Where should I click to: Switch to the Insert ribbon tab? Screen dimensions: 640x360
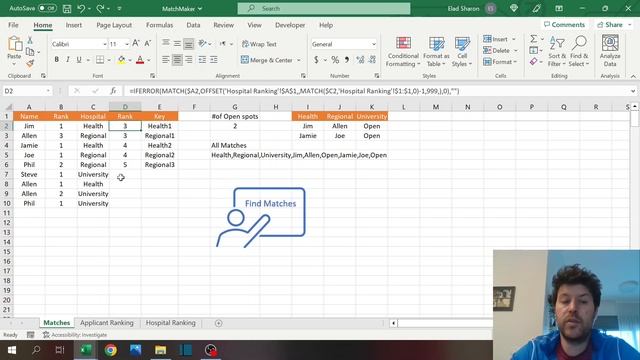pyautogui.click(x=73, y=25)
